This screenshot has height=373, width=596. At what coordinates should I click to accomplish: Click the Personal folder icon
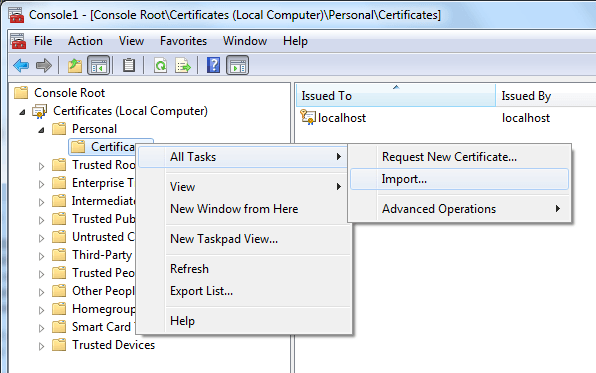[x=59, y=129]
